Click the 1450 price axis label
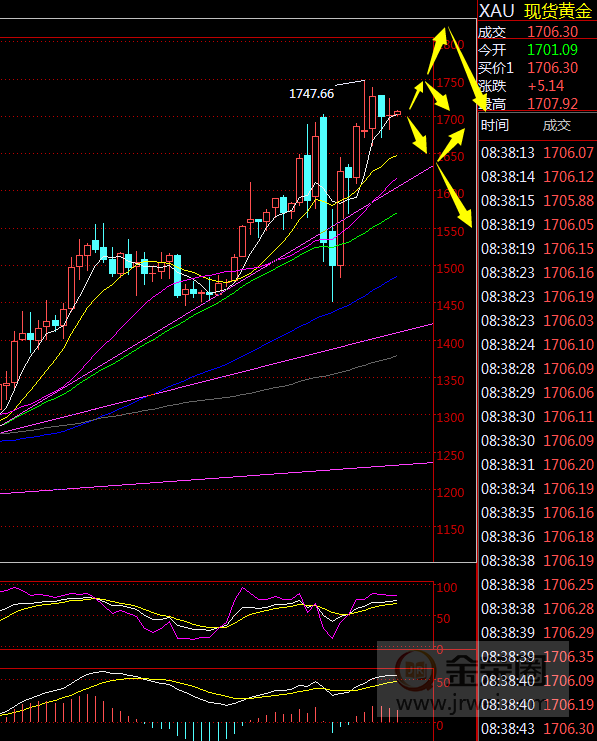The height and width of the screenshot is (741, 597). [x=450, y=306]
